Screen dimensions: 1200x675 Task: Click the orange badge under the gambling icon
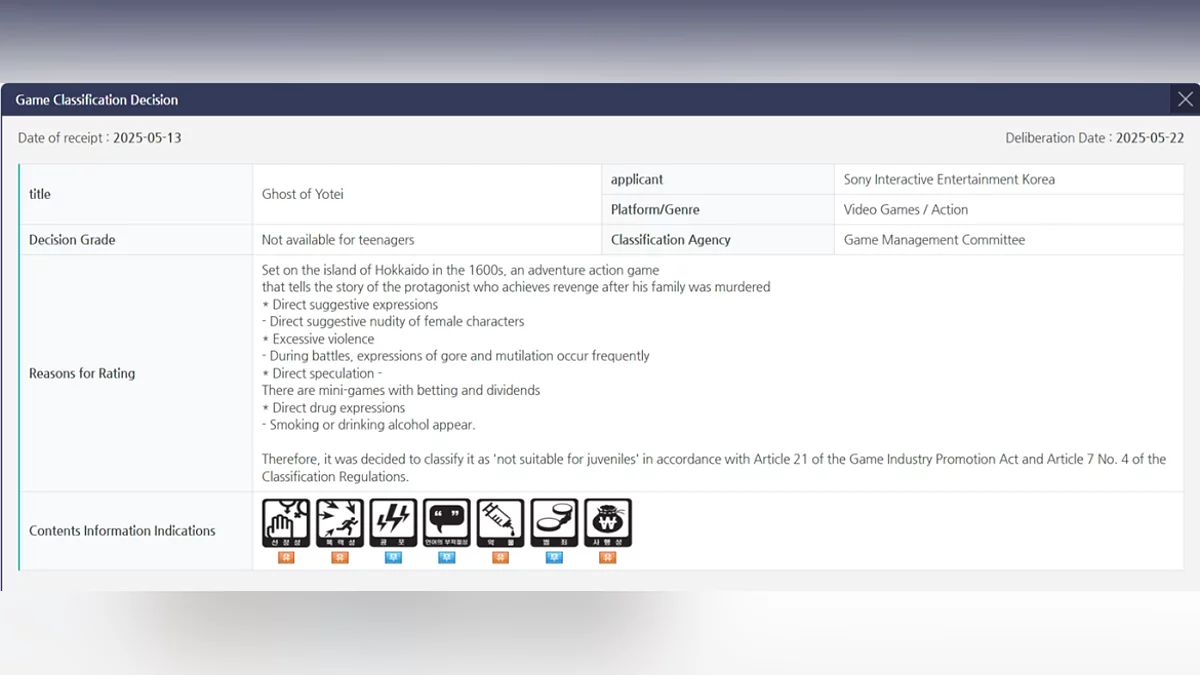tap(607, 558)
